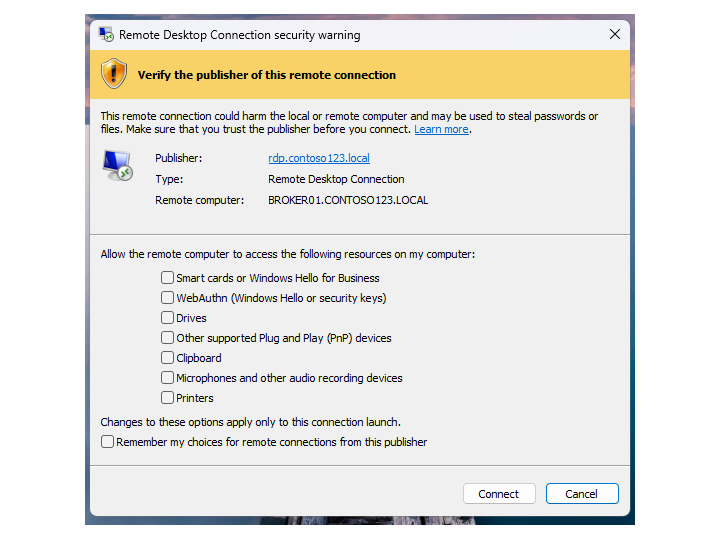Tick the Clipboard checkbox
This screenshot has width=720, height=540.
point(168,358)
